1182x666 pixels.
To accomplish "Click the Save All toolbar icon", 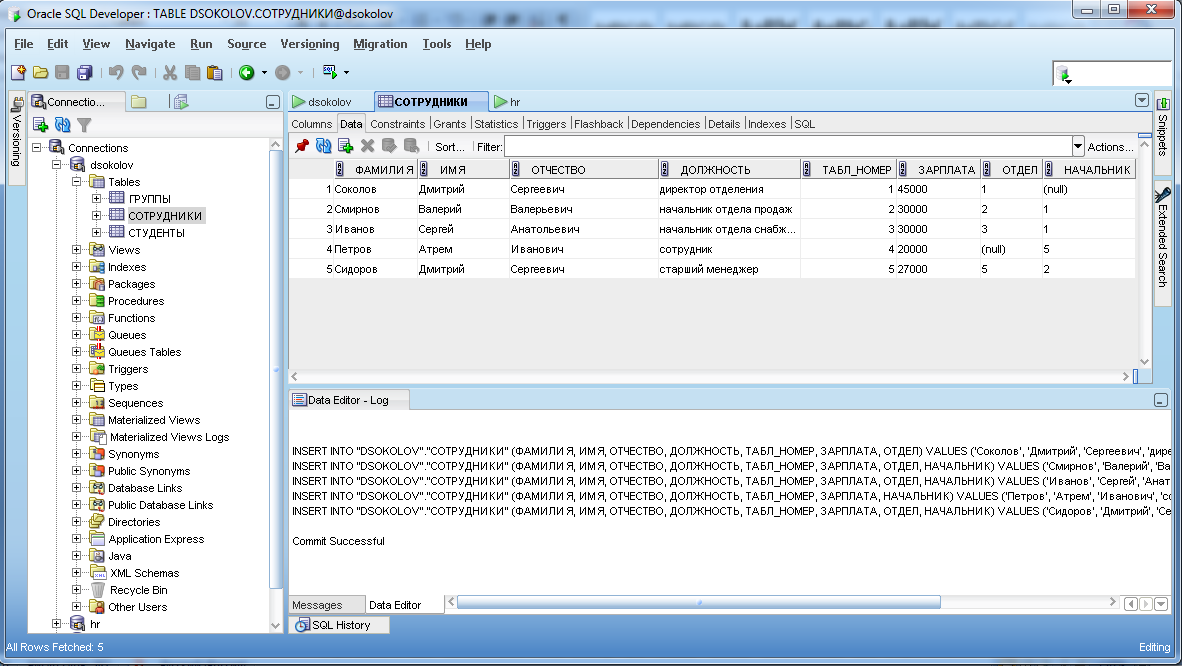I will coord(84,72).
